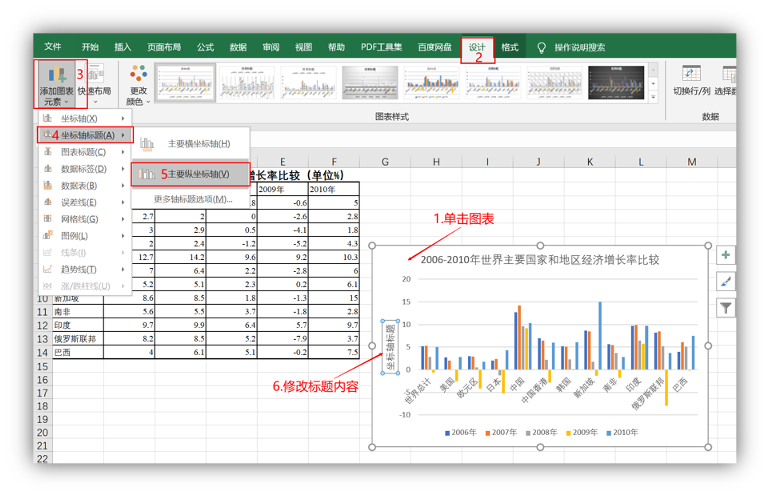The height and width of the screenshot is (495, 768).
Task: Click cell containing 南非
Action: [78, 311]
